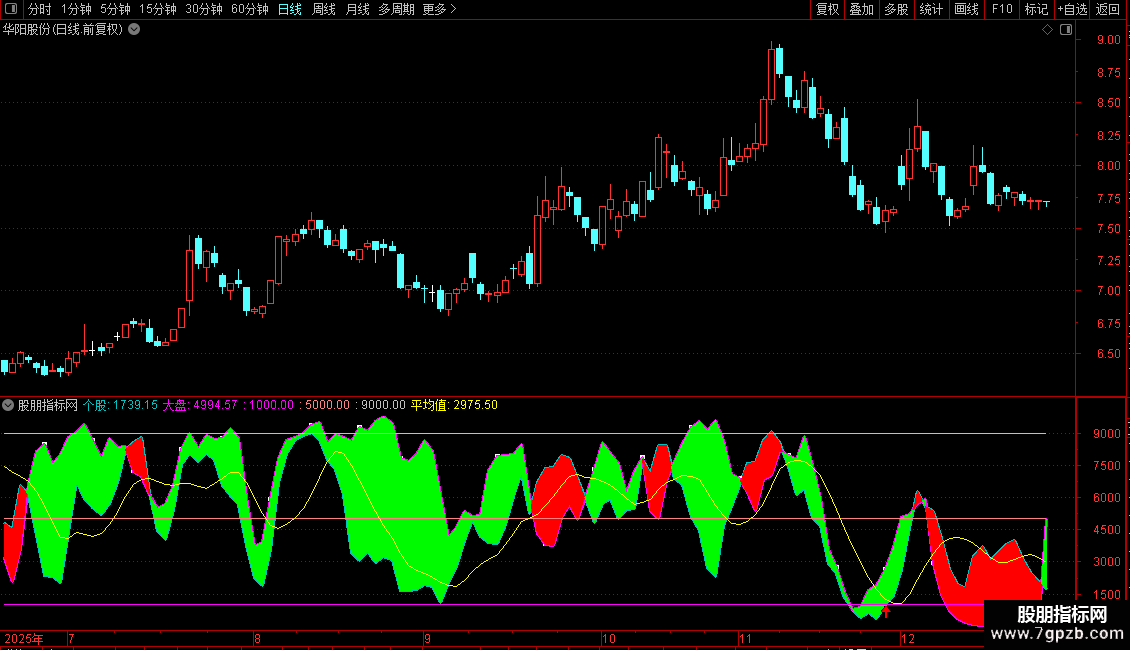Click the month 9 marker on time axis
1130x650 pixels.
click(427, 638)
